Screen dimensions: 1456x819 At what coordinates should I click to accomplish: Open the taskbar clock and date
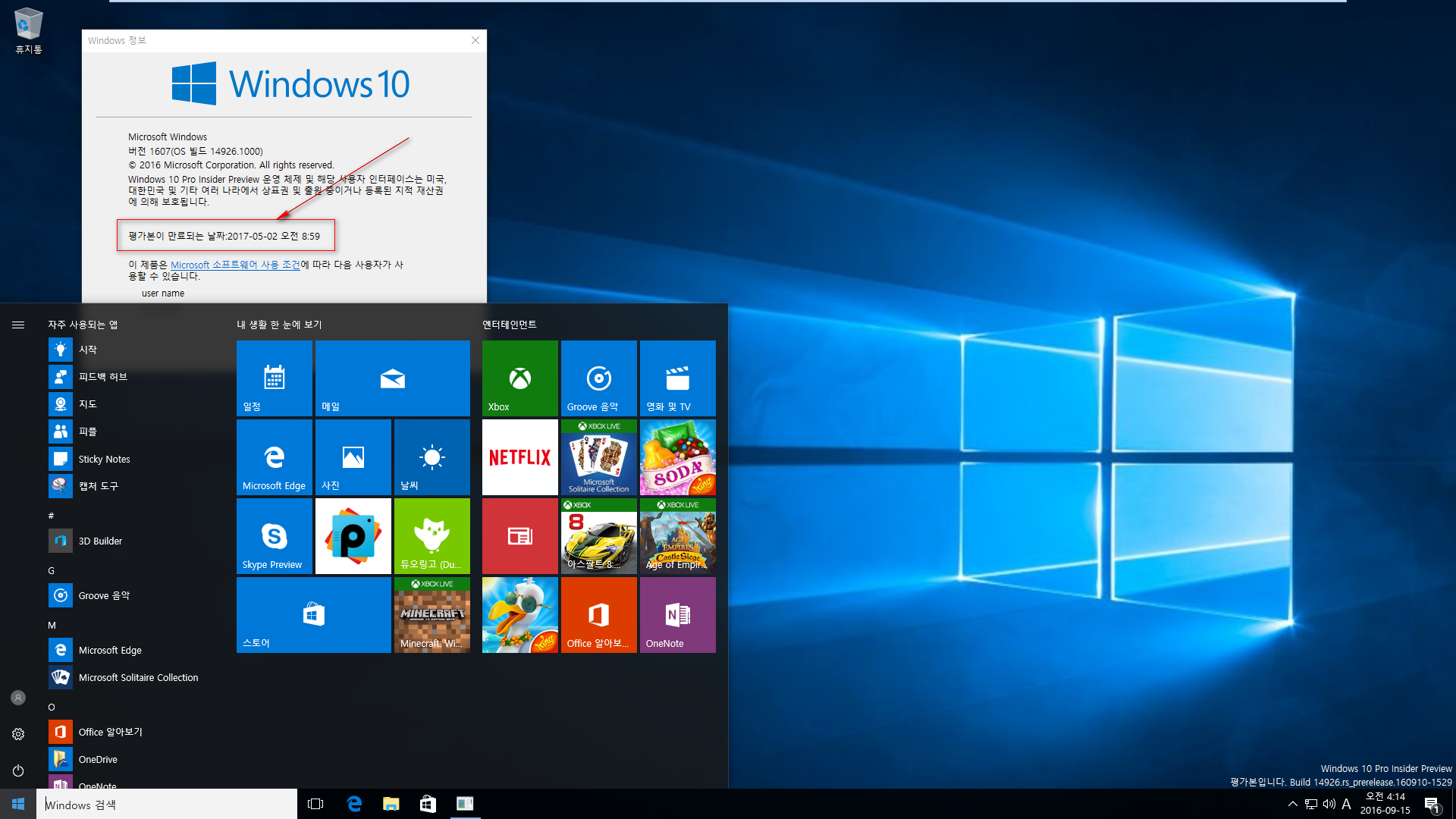coord(1385,804)
